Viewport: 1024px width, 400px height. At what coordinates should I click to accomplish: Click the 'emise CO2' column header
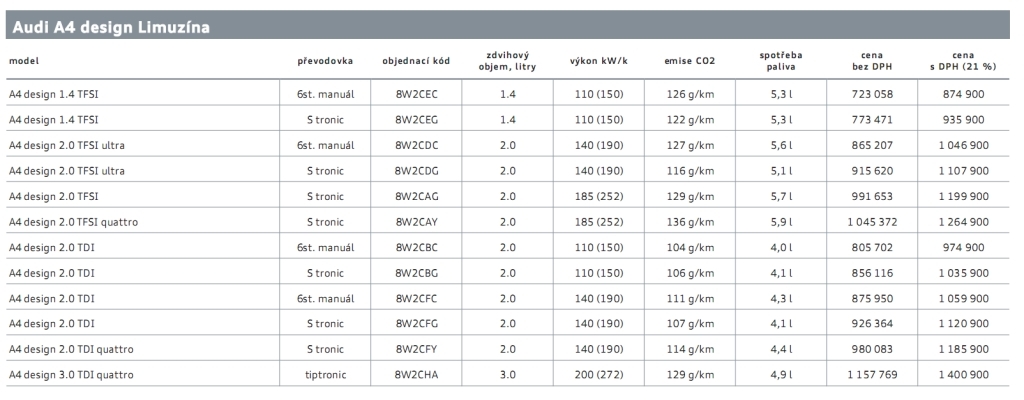[x=689, y=61]
